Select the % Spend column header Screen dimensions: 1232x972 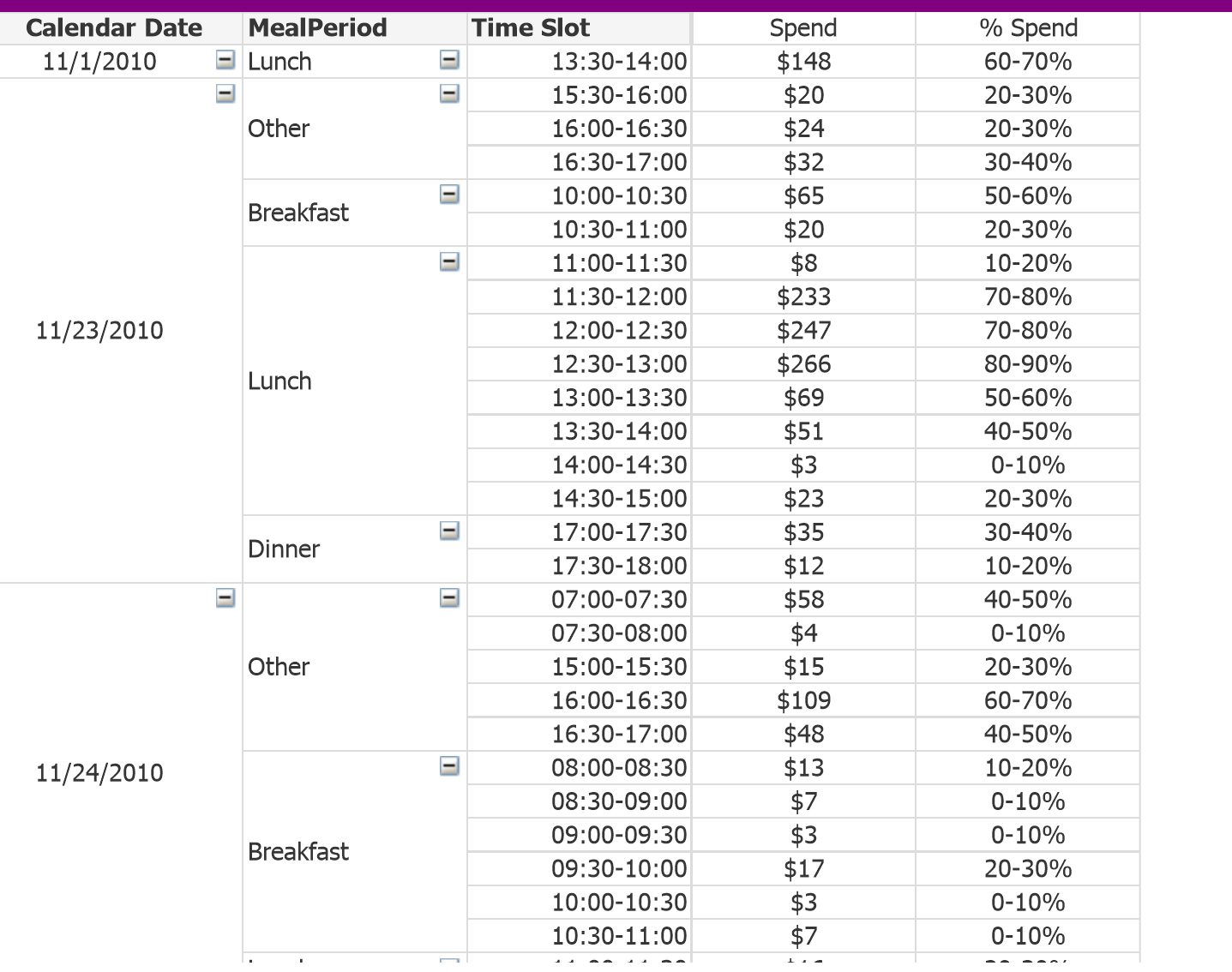click(1028, 28)
